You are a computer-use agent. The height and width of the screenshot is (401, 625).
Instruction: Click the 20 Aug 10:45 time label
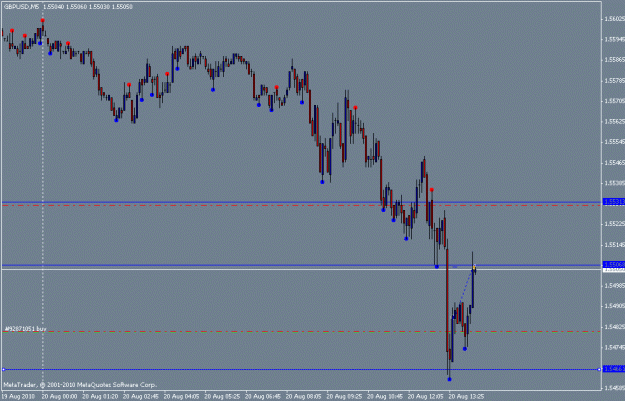pyautogui.click(x=385, y=397)
